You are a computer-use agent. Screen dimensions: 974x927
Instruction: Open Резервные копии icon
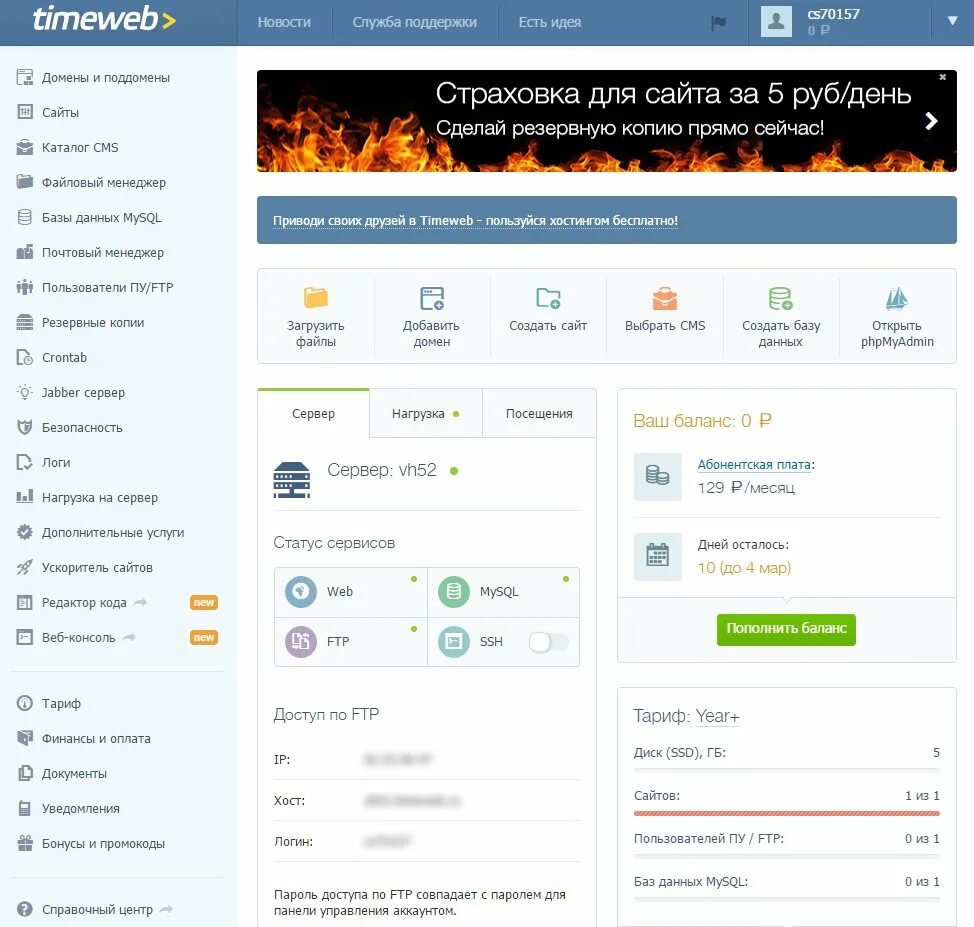25,322
